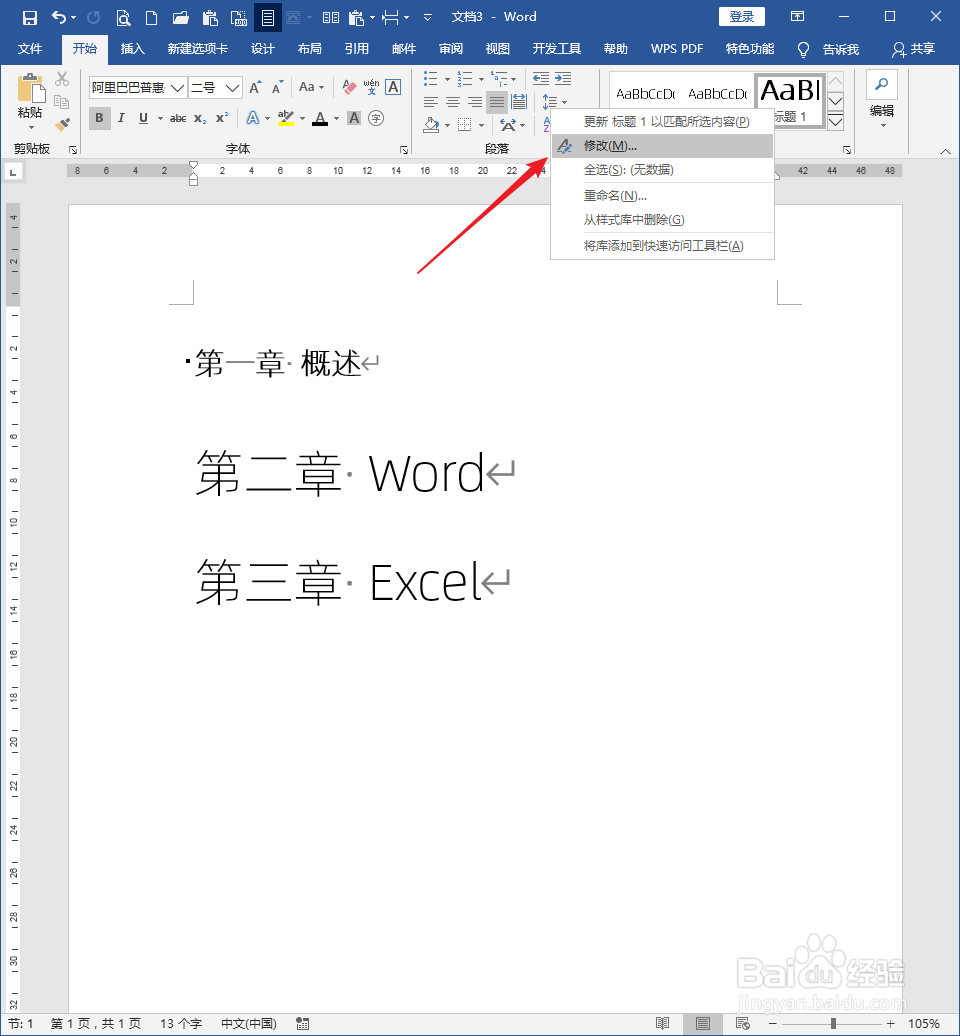Click 将库添加到快速访问工具栏(A) entry
The width and height of the screenshot is (960, 1036).
662,246
